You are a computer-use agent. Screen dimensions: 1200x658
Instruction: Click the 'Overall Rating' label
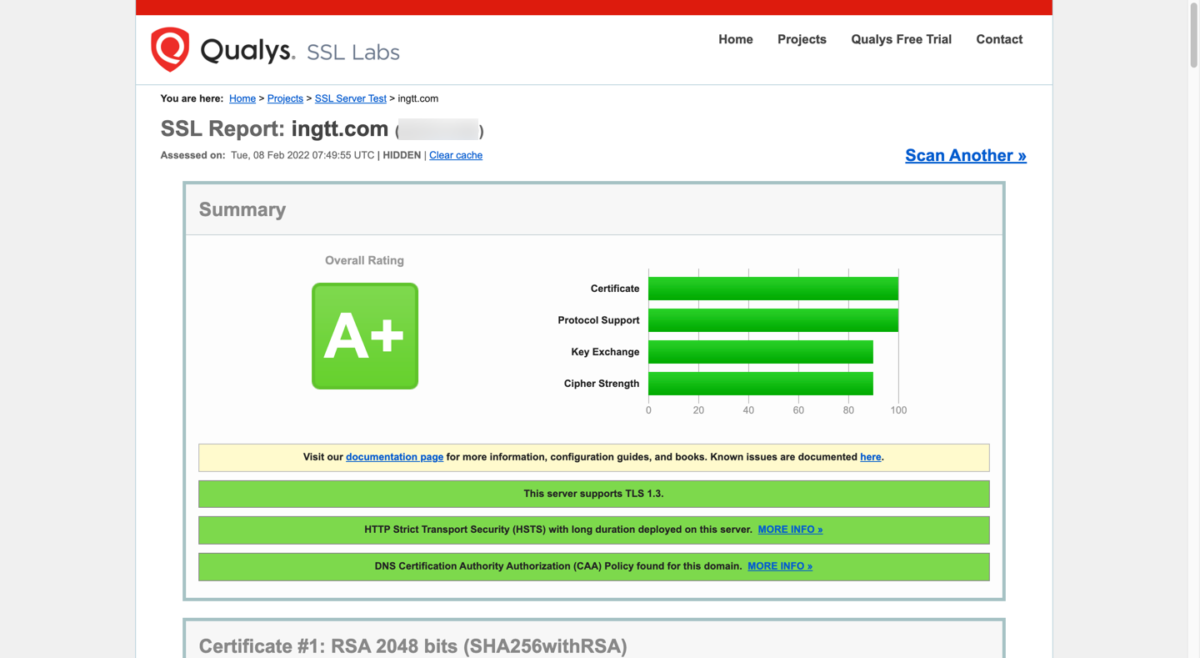364,261
